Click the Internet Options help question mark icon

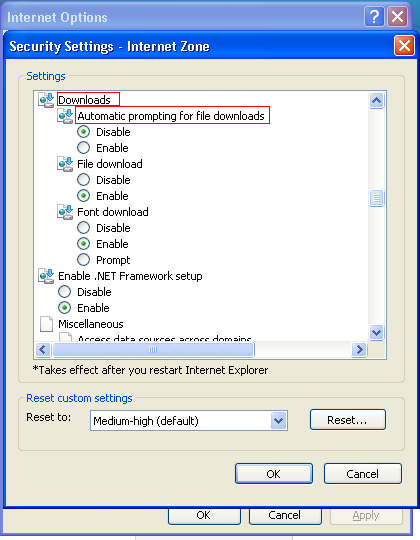click(374, 16)
